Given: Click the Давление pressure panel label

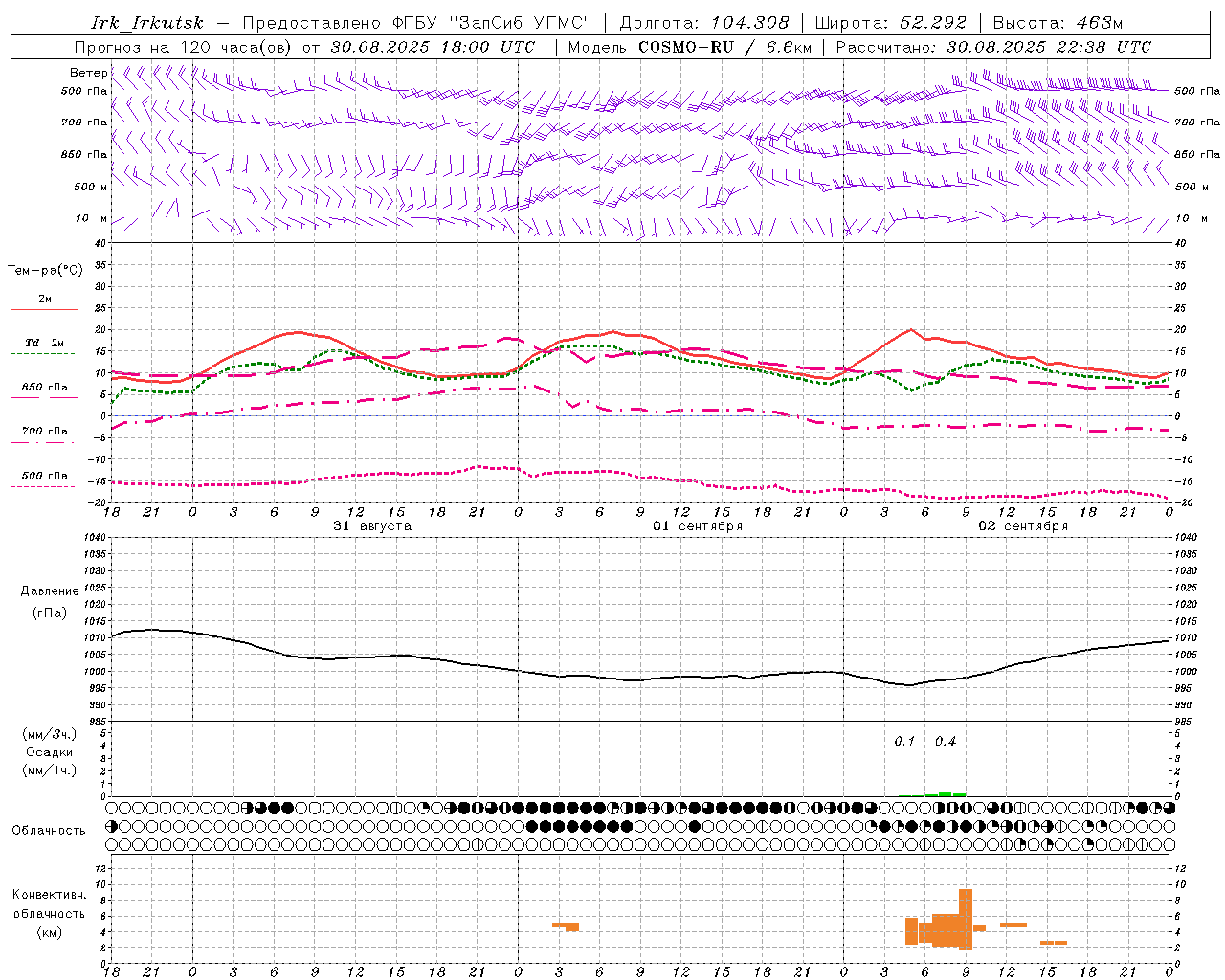Looking at the screenshot, I should 50,591.
